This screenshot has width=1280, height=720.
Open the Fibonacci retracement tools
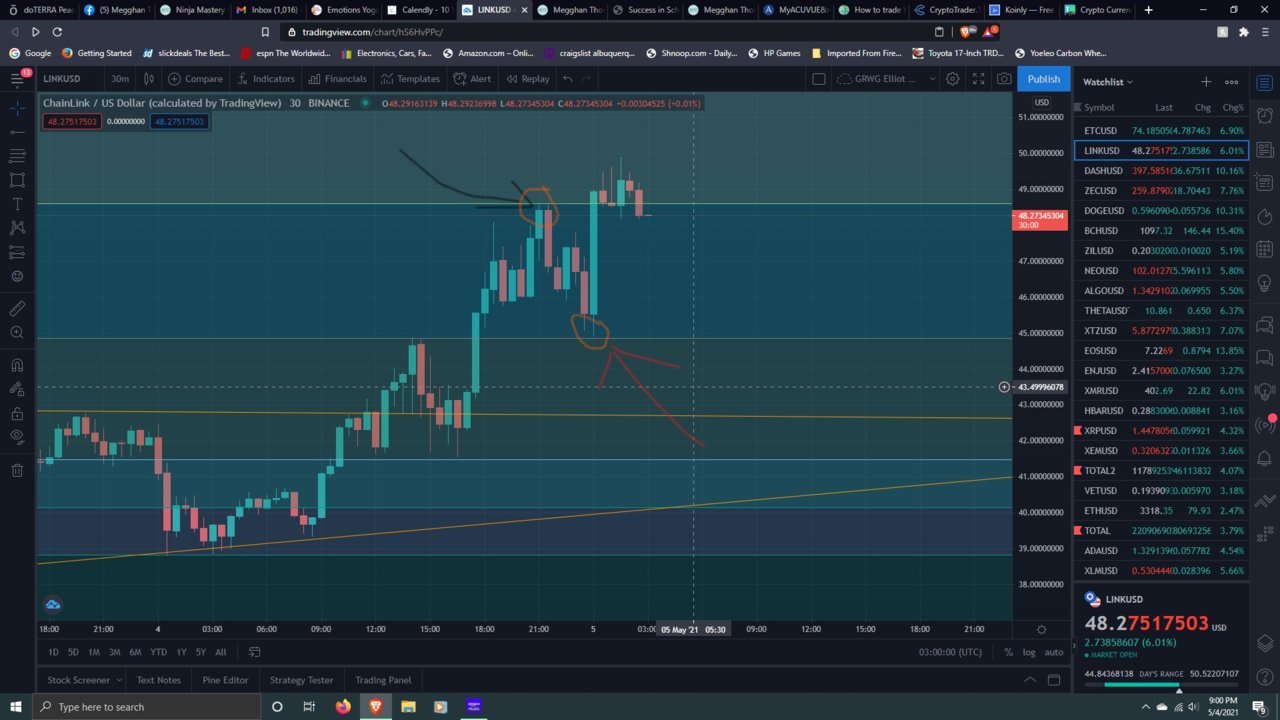tap(17, 156)
